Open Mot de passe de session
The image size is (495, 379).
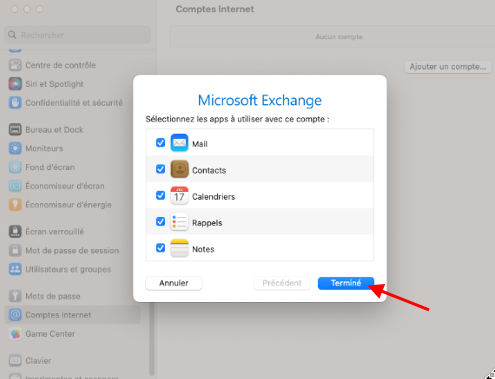point(72,250)
